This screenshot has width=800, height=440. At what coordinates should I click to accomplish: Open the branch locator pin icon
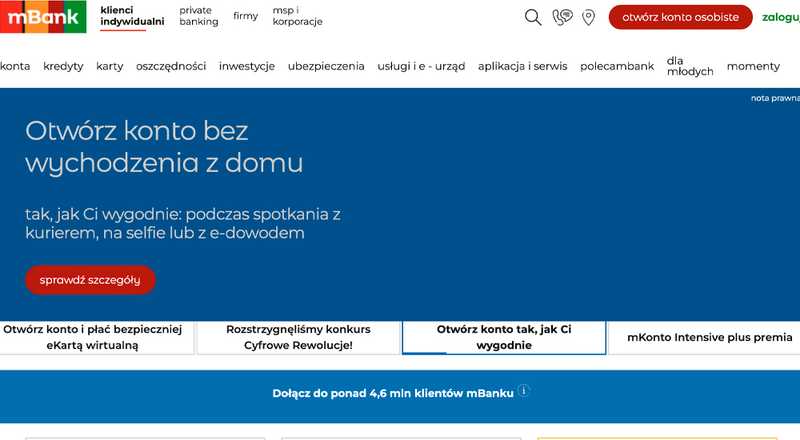coord(589,17)
